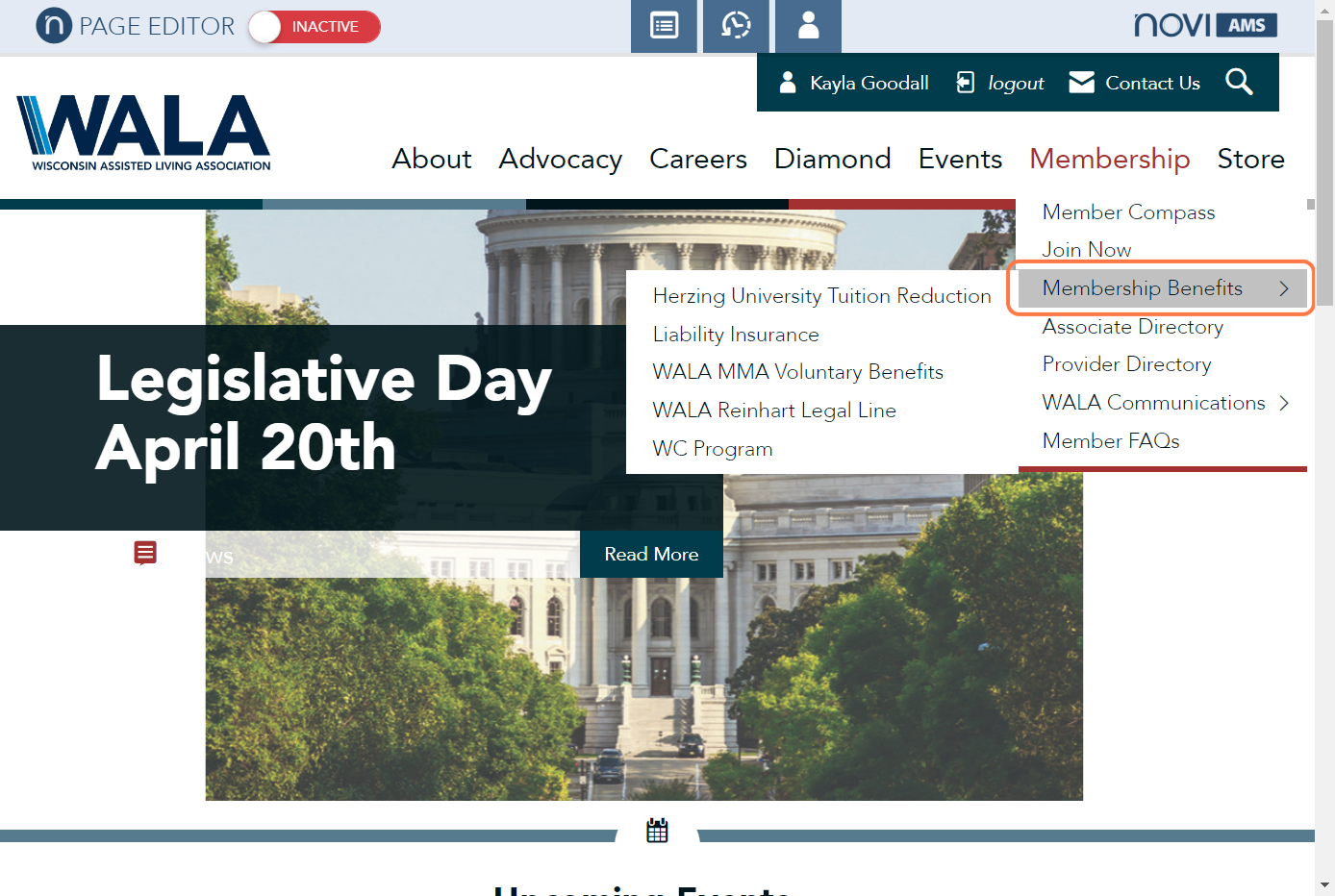The height and width of the screenshot is (896, 1335).
Task: Click the Novi circular logo icon
Action: click(54, 26)
